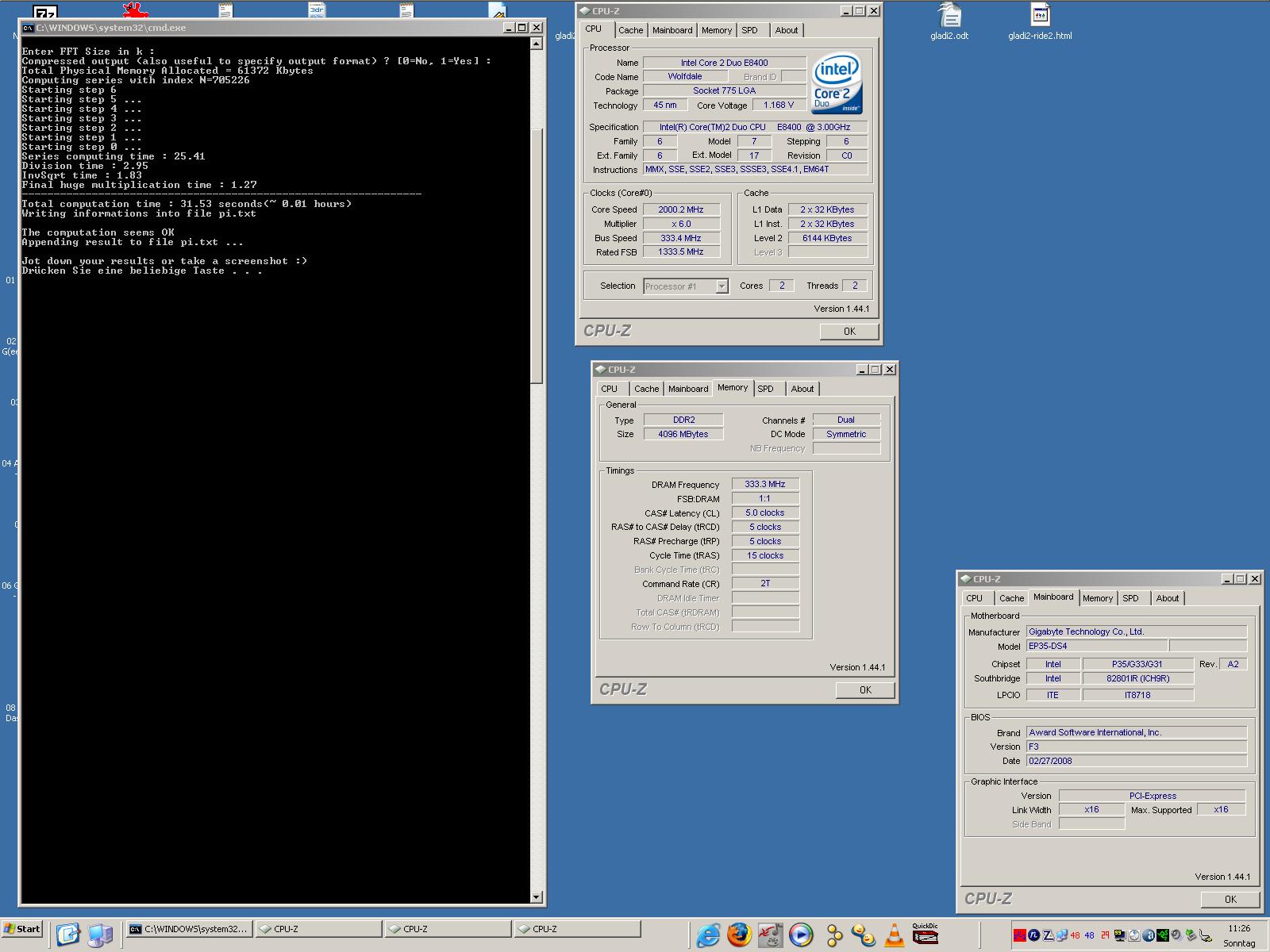This screenshot has width=1270, height=952.
Task: Click the cmd.exe title bar icon
Action: click(x=28, y=27)
